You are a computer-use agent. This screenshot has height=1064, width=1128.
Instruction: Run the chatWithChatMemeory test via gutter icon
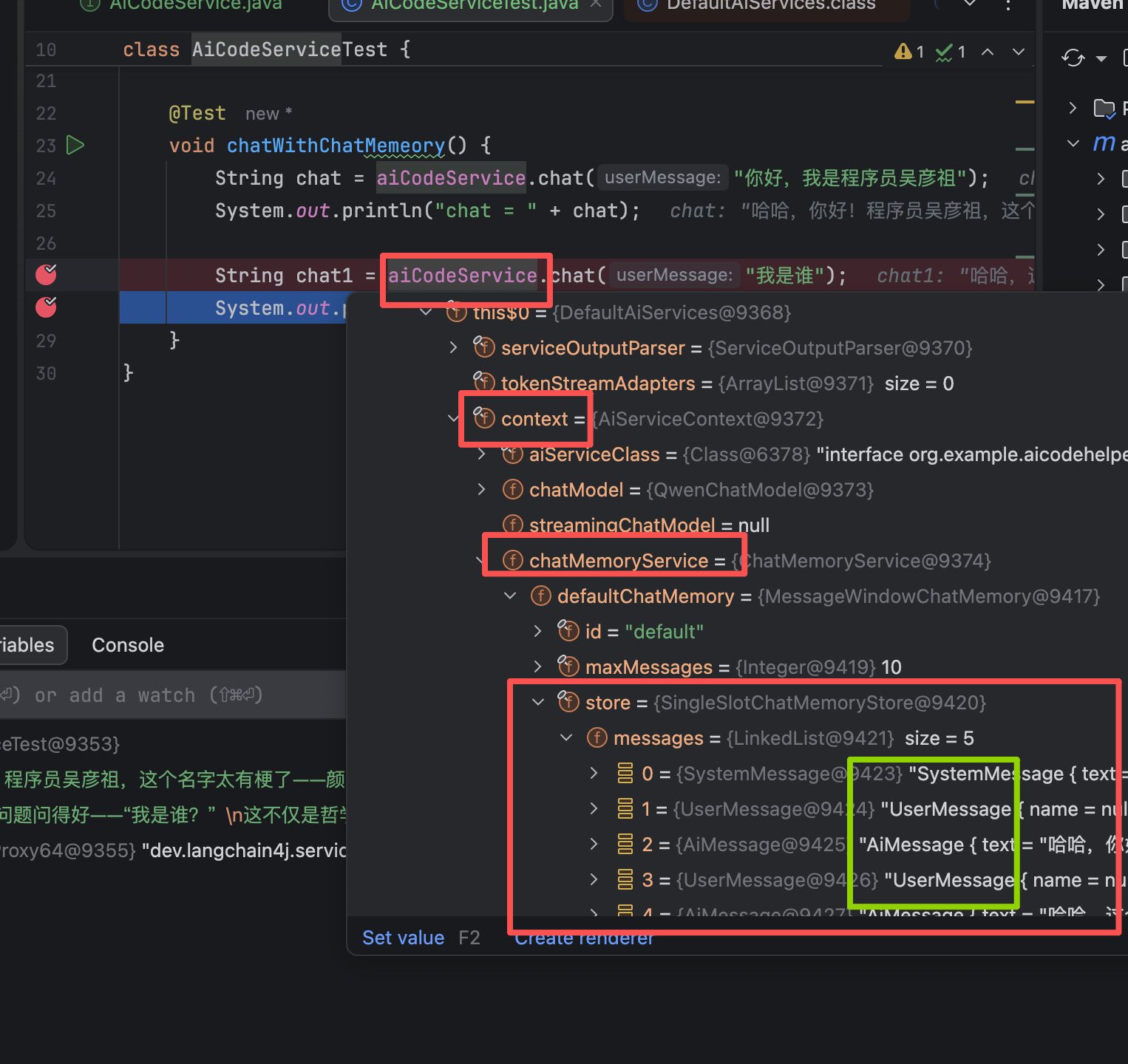coord(75,145)
